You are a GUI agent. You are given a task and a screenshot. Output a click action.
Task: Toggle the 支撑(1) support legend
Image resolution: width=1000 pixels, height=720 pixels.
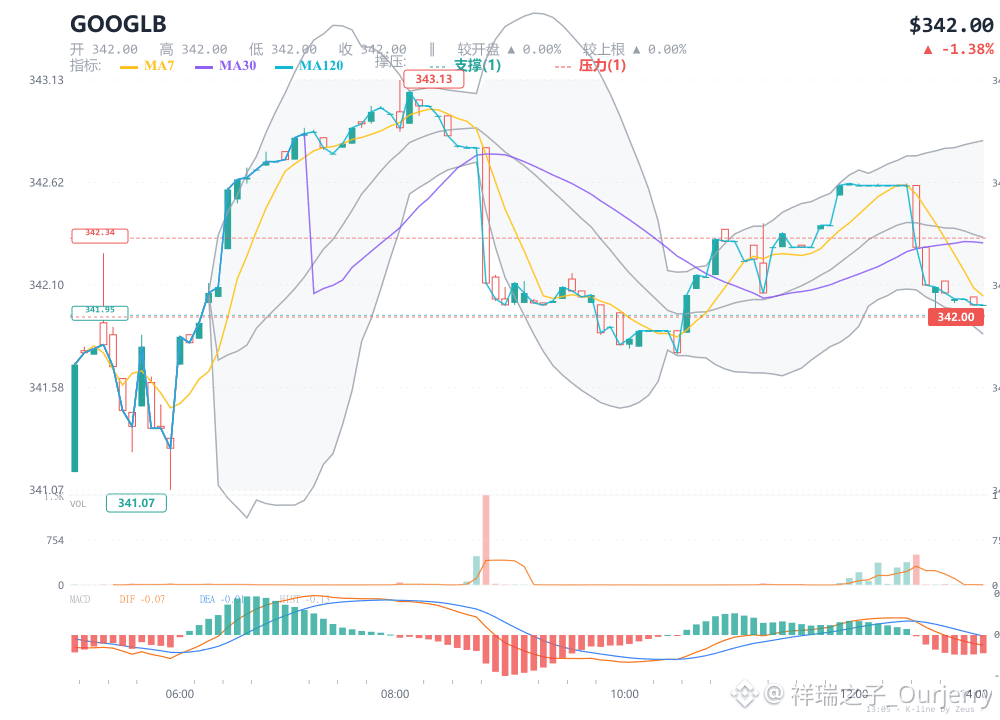pyautogui.click(x=466, y=66)
